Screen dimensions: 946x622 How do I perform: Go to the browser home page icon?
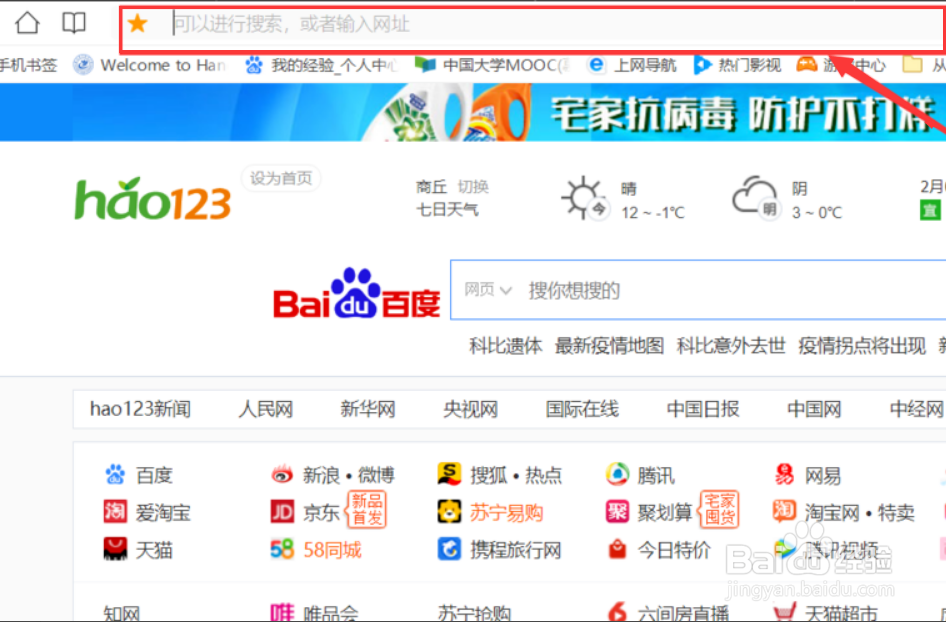pyautogui.click(x=27, y=23)
